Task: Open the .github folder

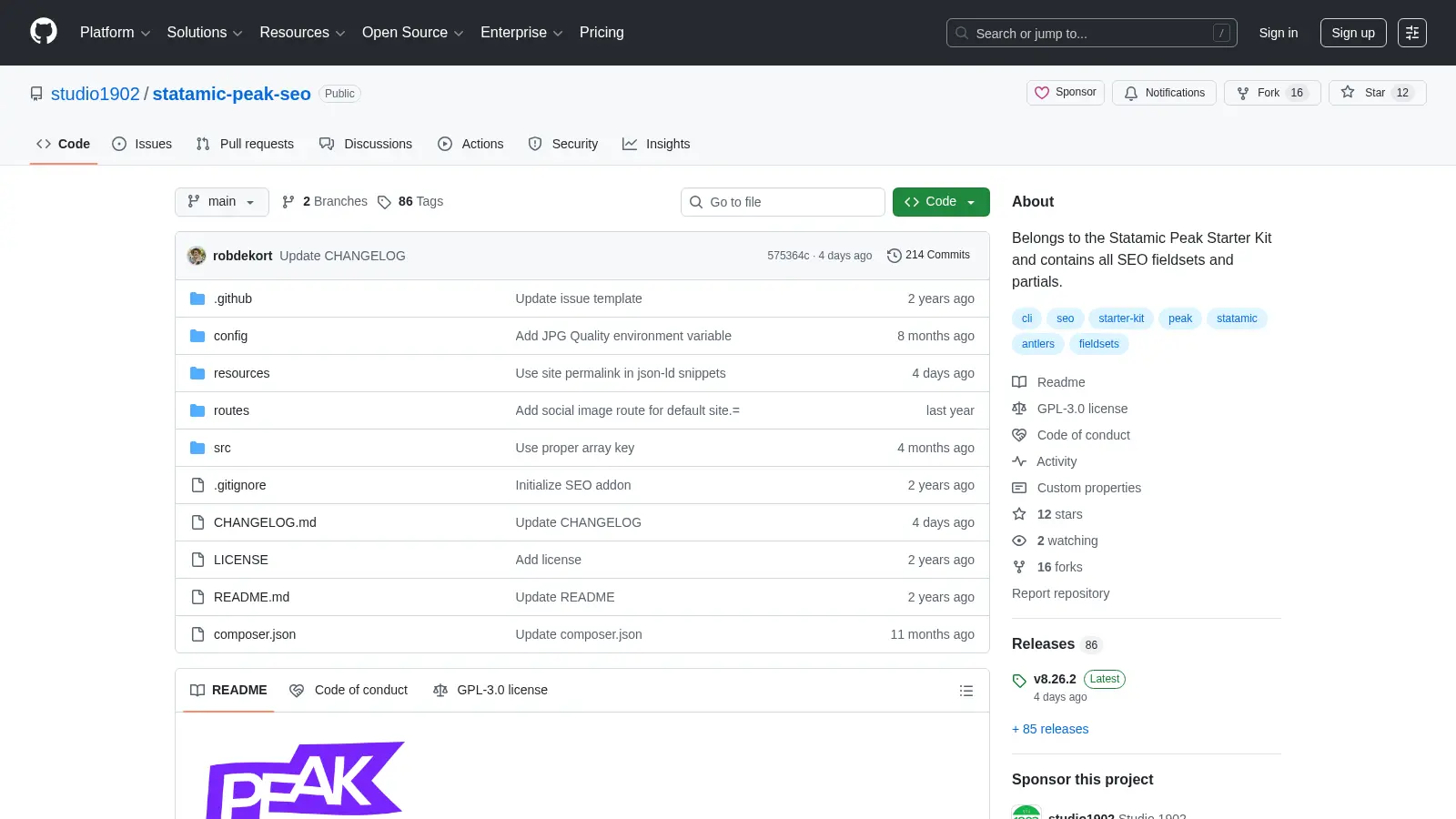Action: (x=233, y=298)
